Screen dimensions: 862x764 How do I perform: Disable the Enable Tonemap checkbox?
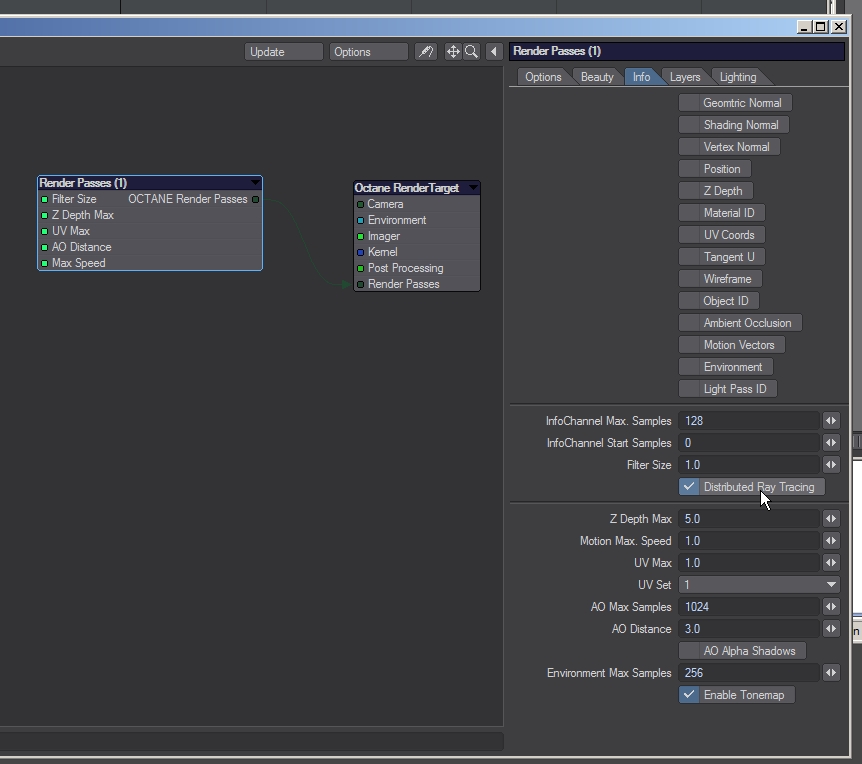(737, 695)
